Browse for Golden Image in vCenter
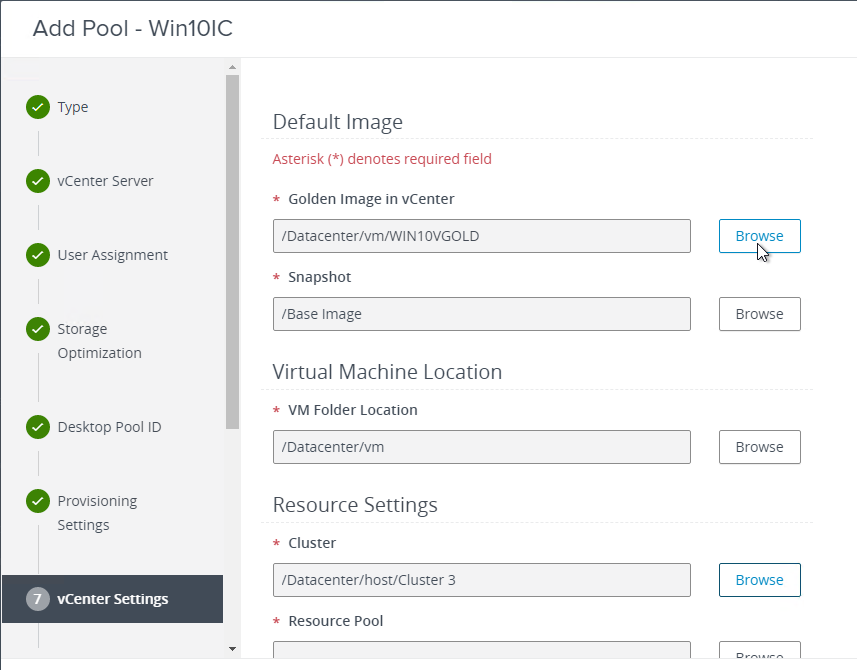The image size is (857, 670). [760, 236]
